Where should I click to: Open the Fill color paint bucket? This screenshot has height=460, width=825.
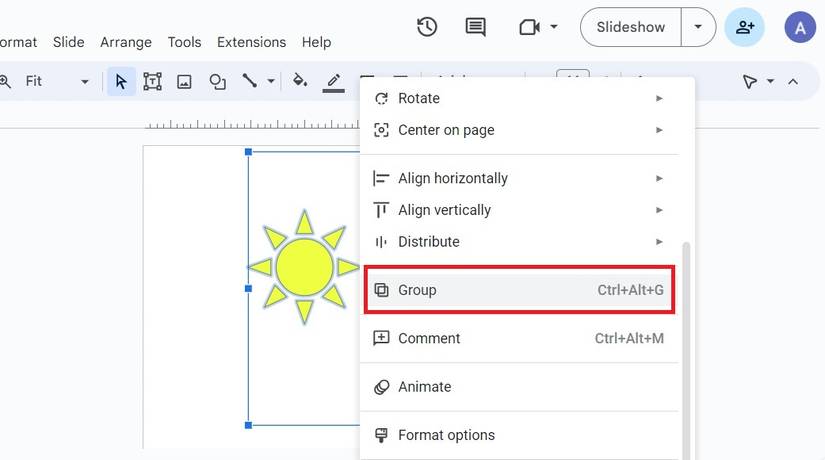click(300, 81)
